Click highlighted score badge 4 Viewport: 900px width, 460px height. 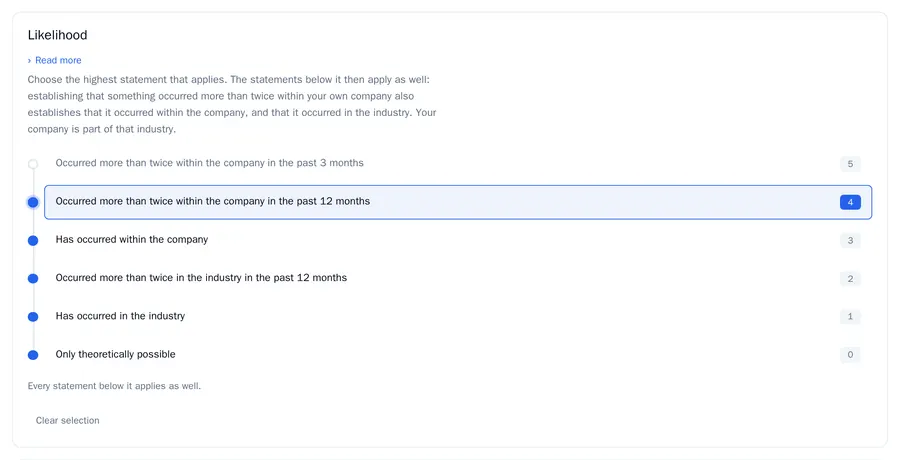coord(850,202)
